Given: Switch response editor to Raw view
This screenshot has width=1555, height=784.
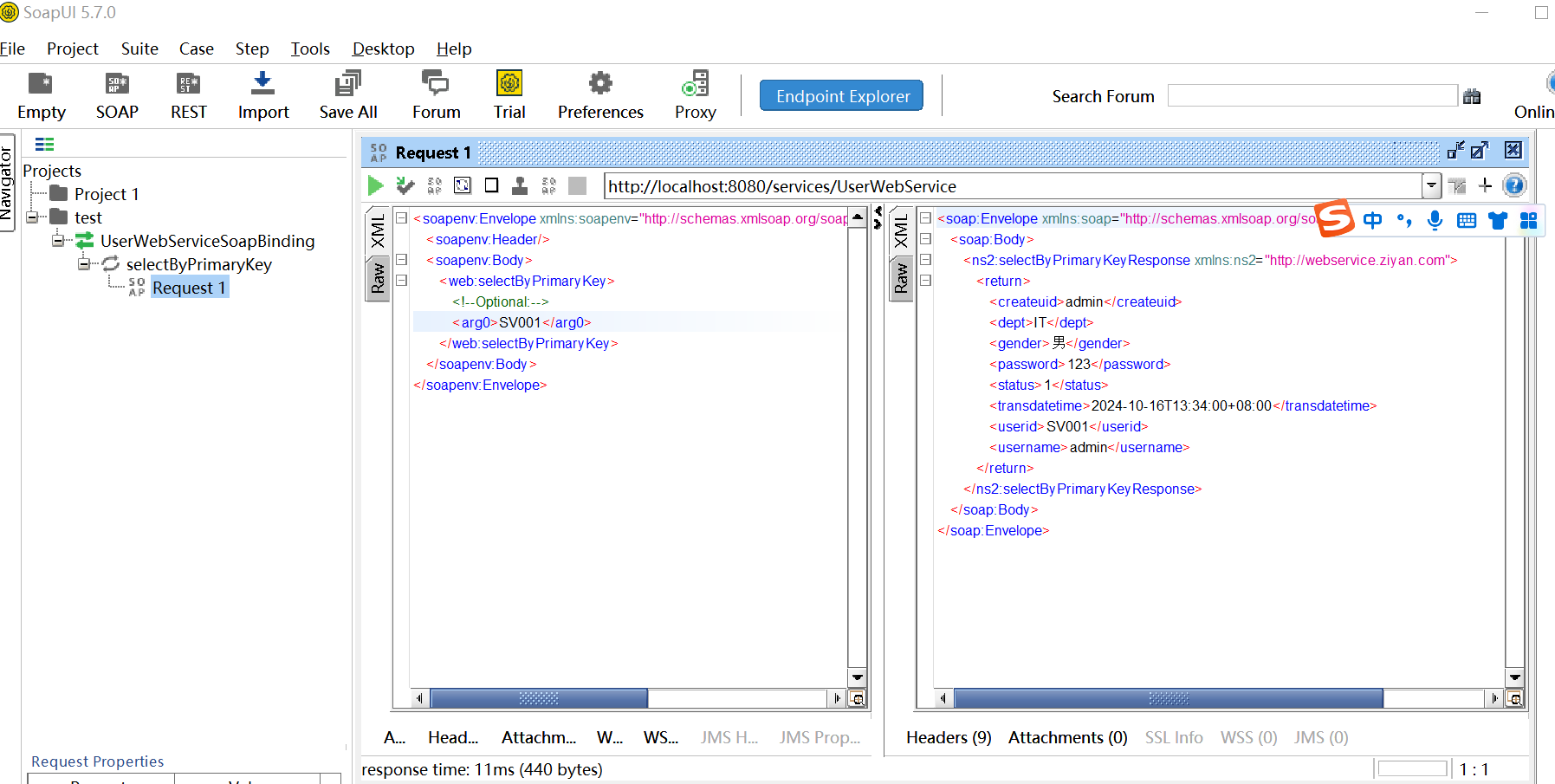Looking at the screenshot, I should [x=901, y=279].
